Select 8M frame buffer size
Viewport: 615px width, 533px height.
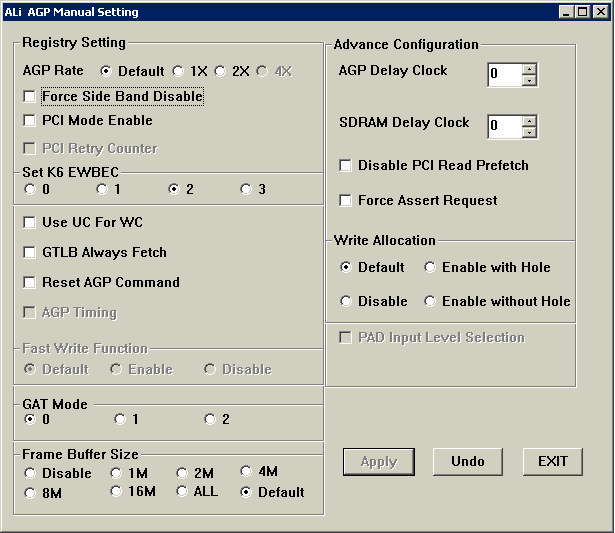[x=30, y=493]
